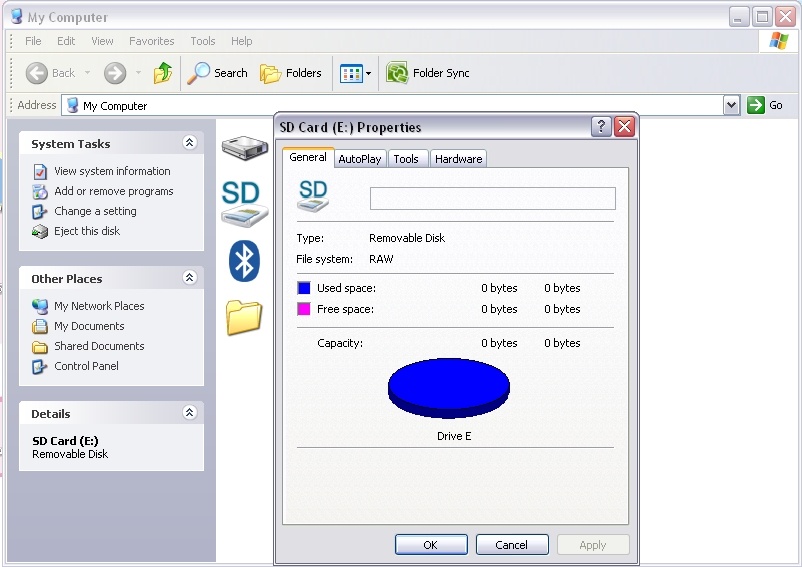Open the Views dropdown in toolbar
Viewport: 802px width, 567px height.
(x=355, y=74)
